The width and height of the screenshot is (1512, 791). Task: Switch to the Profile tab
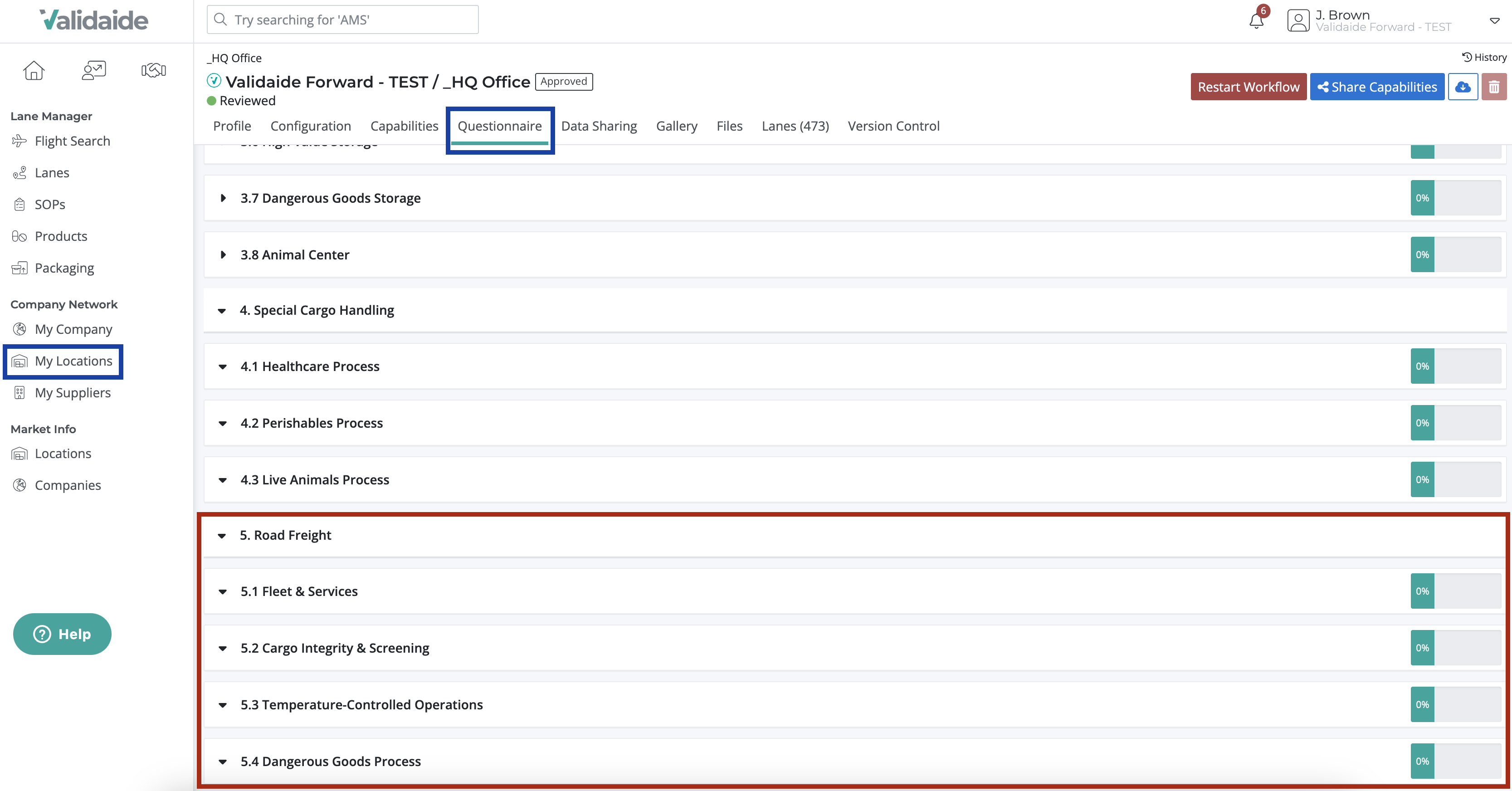click(232, 126)
